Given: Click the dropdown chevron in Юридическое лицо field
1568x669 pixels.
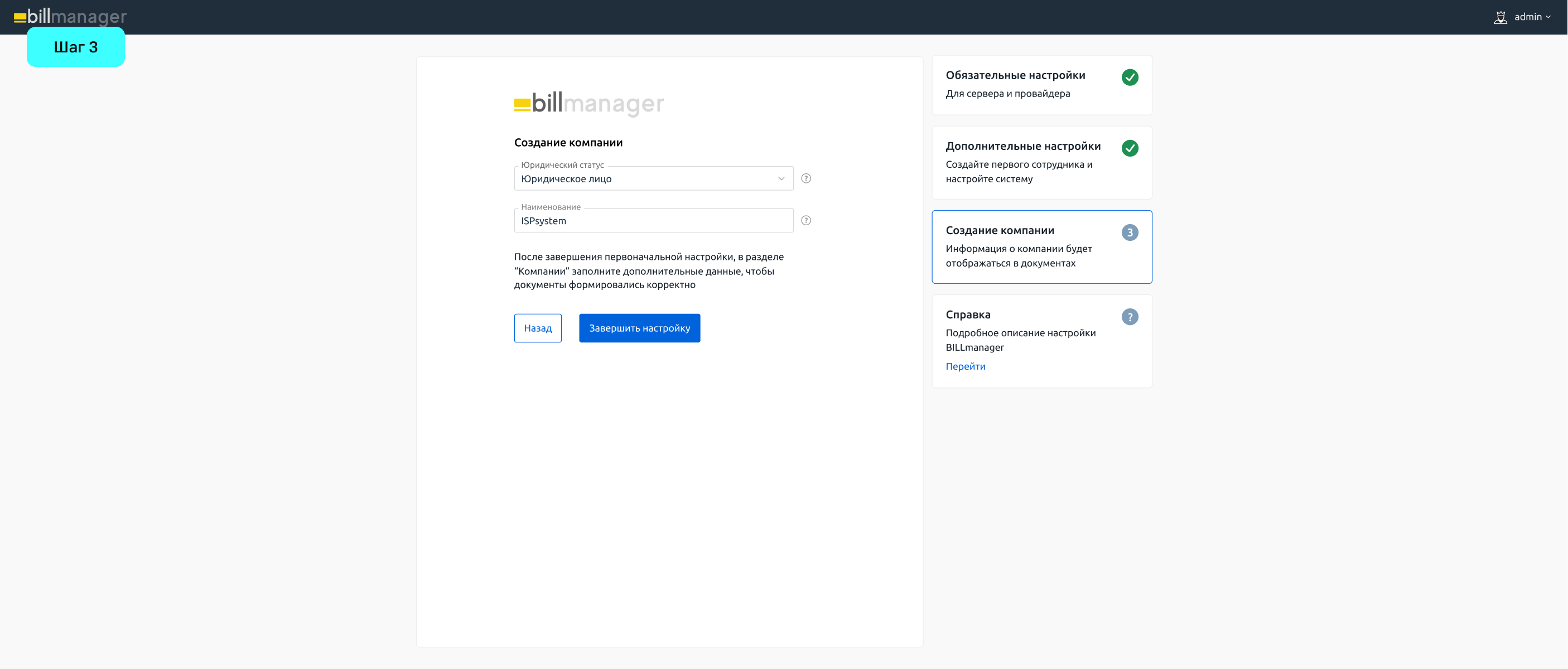Looking at the screenshot, I should 781,178.
